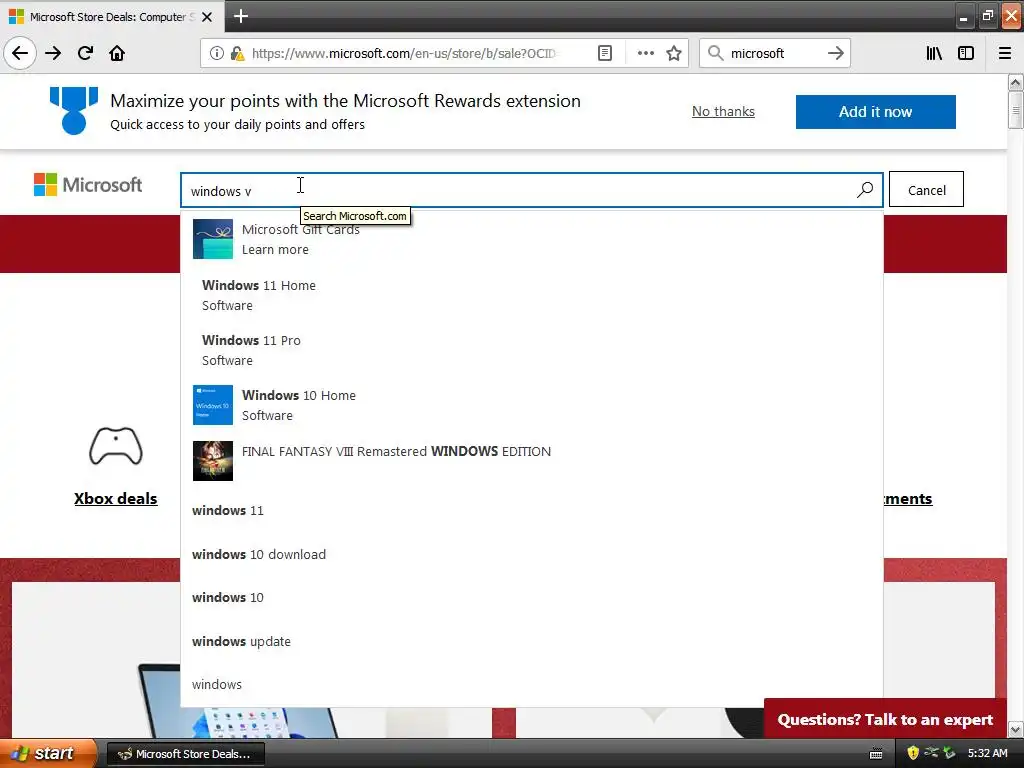This screenshot has height=768, width=1024.
Task: Click the address bar URL
Action: click(404, 54)
